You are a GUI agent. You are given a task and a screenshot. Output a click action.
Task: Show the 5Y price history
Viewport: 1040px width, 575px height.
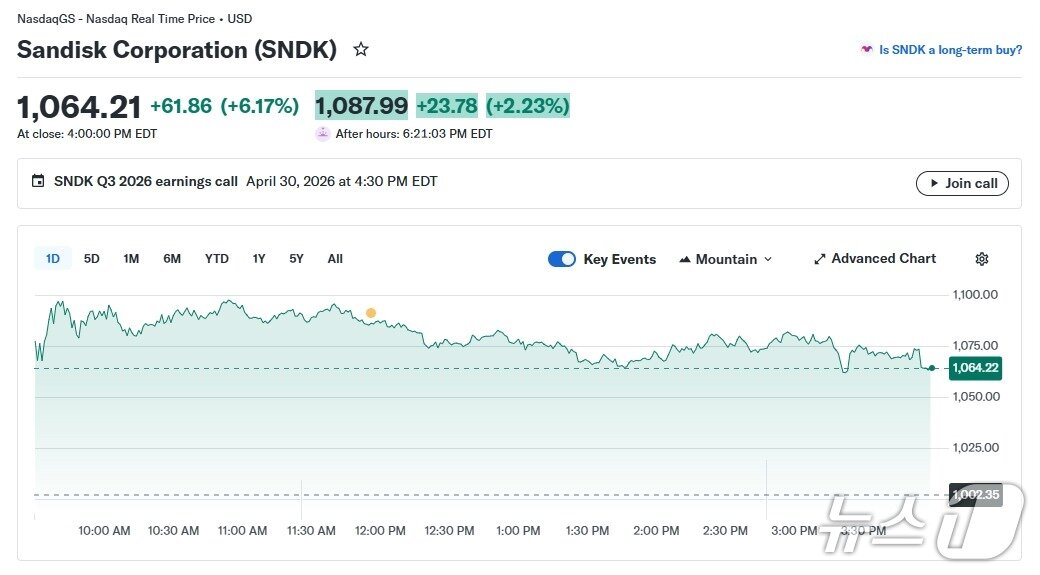tap(296, 259)
